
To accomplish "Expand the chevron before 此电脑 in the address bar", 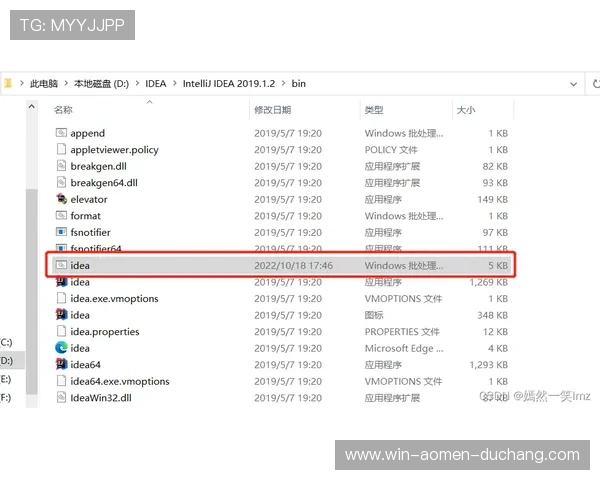I will point(22,83).
